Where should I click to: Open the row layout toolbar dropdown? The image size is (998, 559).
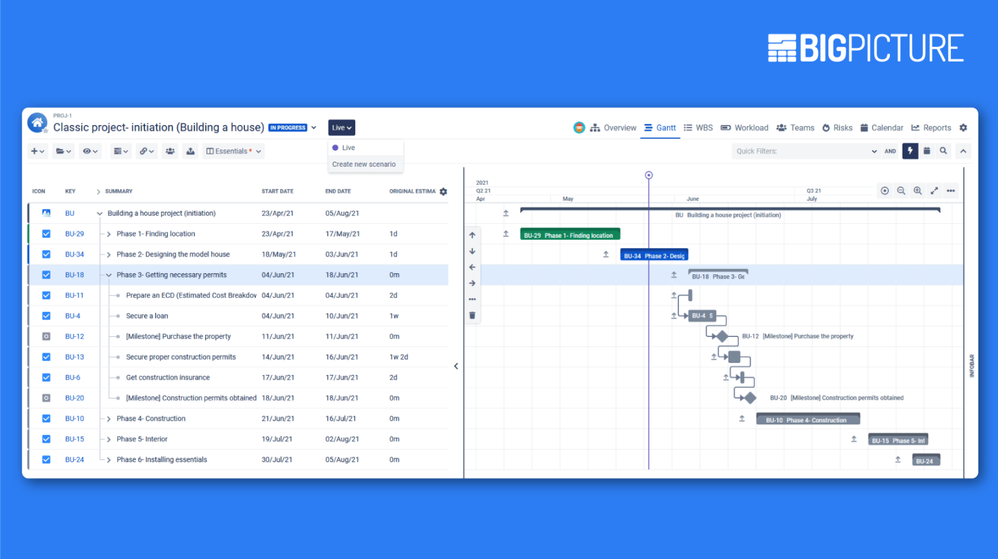point(120,152)
